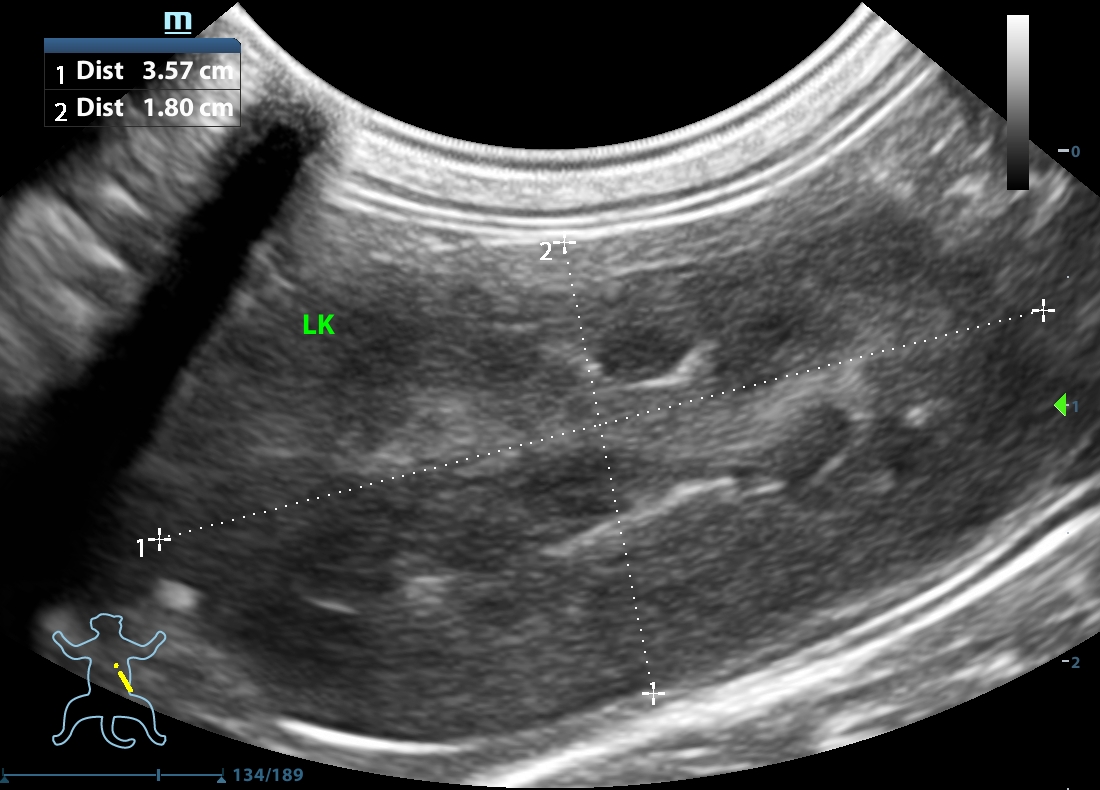Image resolution: width=1100 pixels, height=790 pixels.
Task: Click the cat body marker pictogram
Action: coord(109,681)
